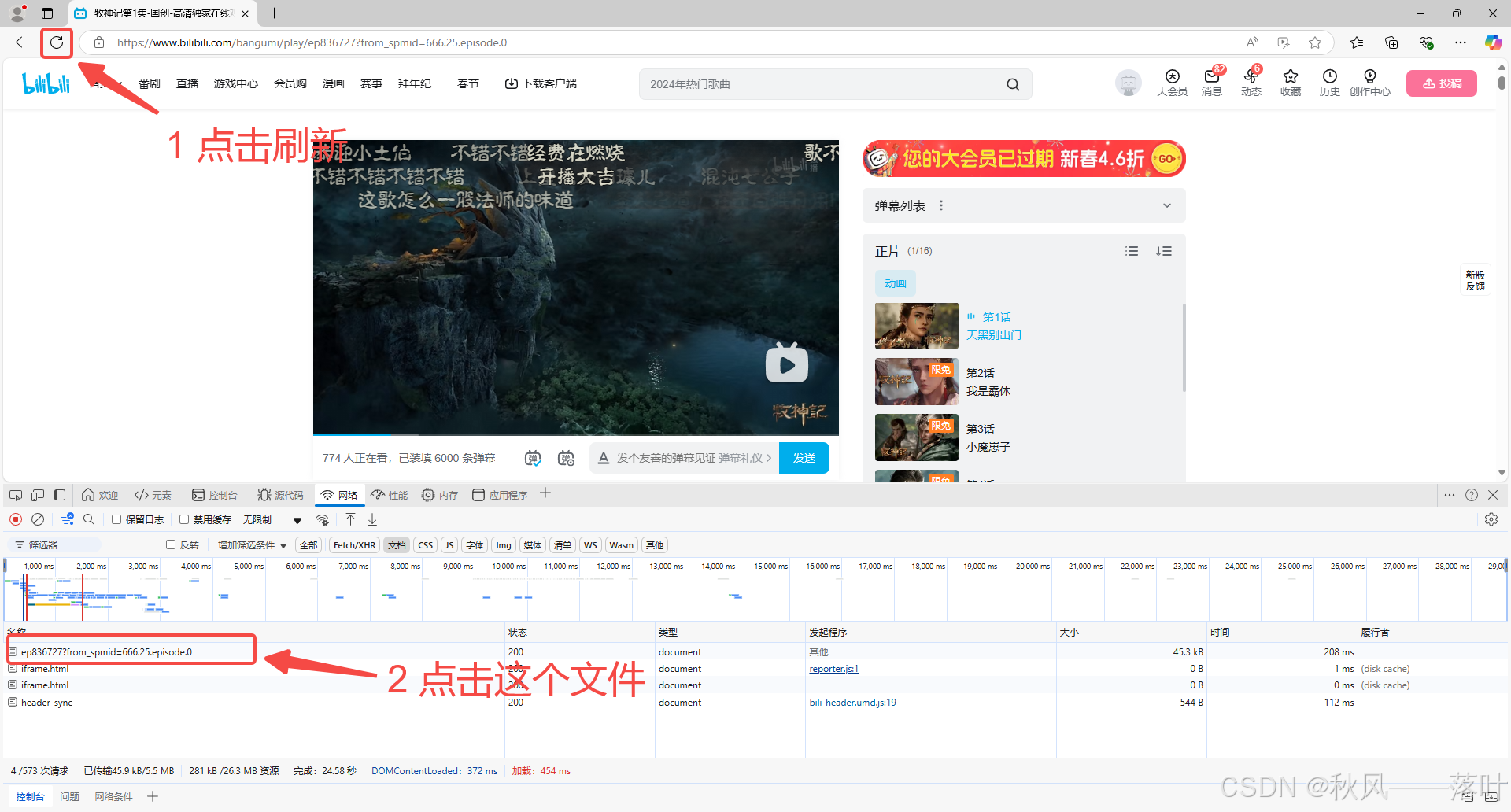Click the export HAR download arrow
The height and width of the screenshot is (812, 1511).
tap(372, 519)
